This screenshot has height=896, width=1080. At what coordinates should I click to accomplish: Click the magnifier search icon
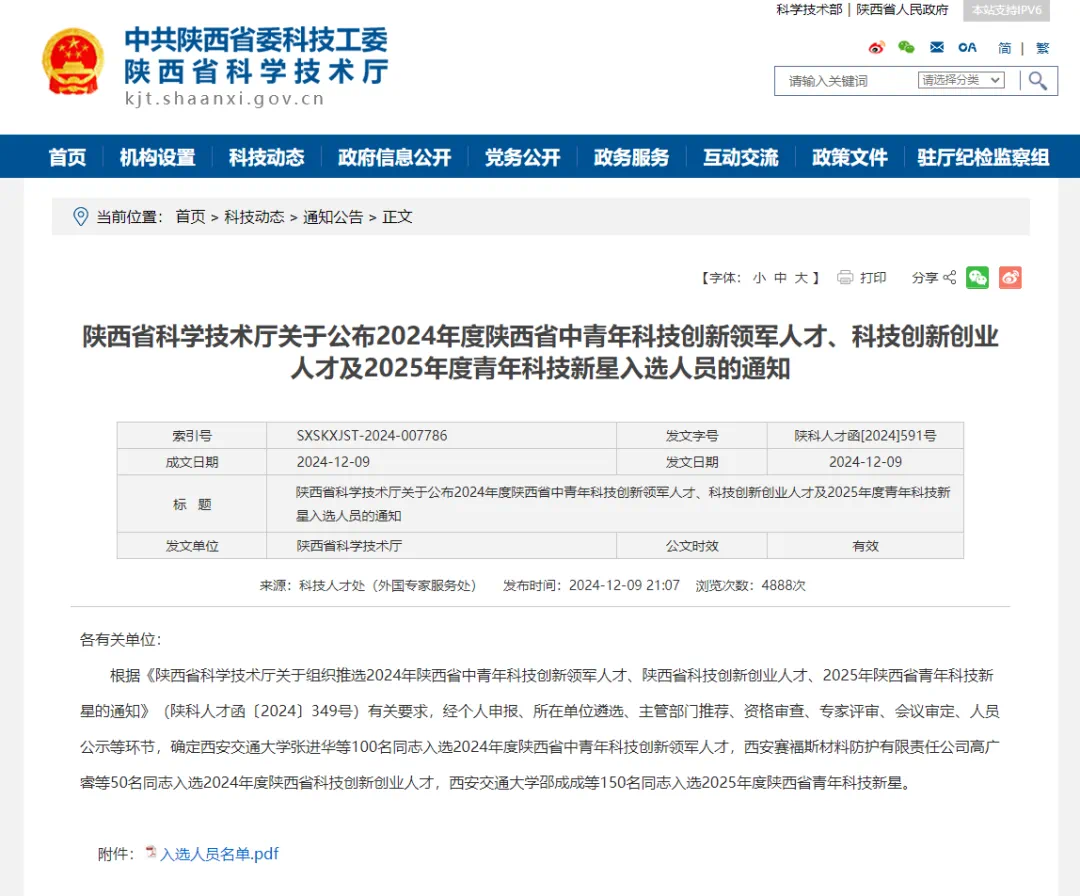(1038, 81)
